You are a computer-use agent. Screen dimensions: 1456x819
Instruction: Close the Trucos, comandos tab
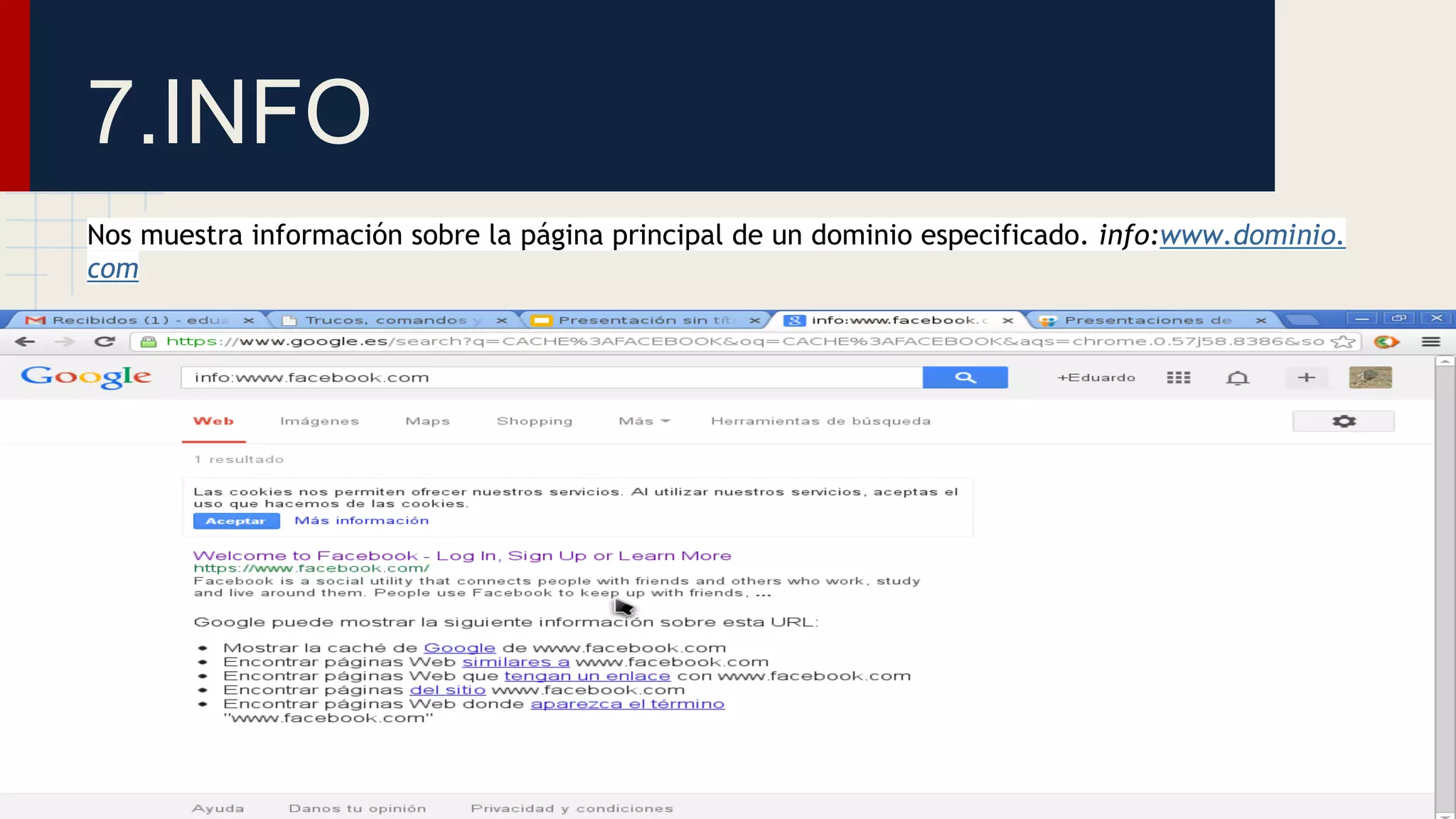(x=501, y=321)
